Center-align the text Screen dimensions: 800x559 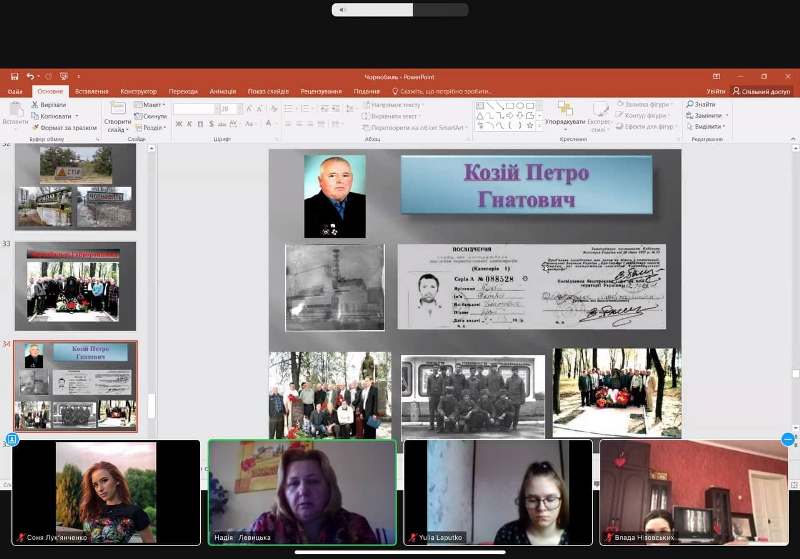[x=299, y=124]
